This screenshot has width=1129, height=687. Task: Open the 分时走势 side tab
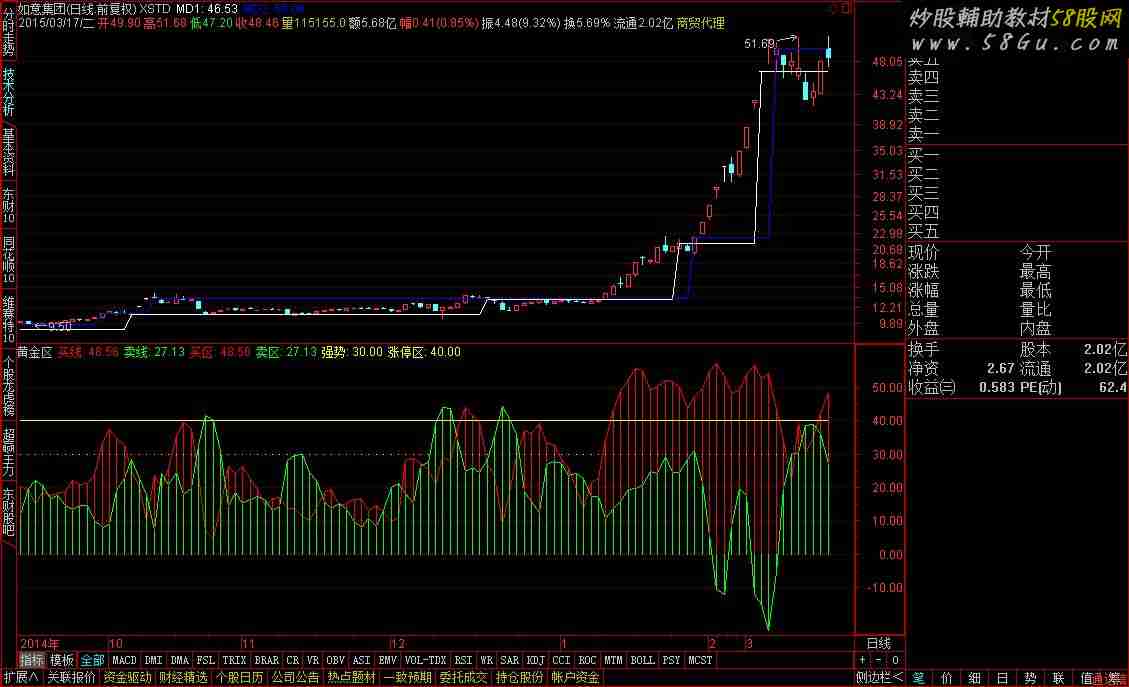pyautogui.click(x=8, y=32)
